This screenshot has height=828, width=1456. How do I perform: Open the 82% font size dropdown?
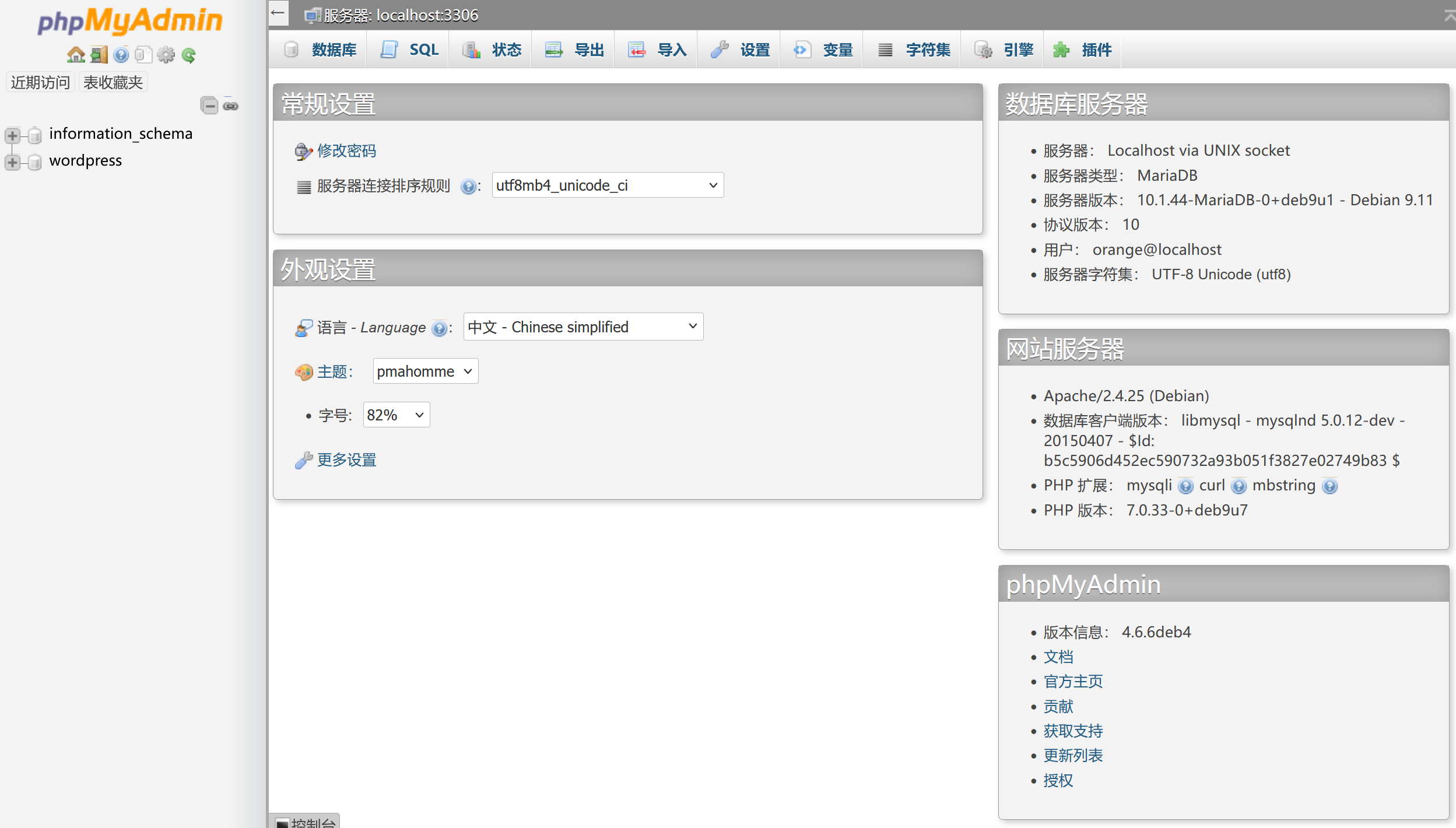click(x=397, y=415)
